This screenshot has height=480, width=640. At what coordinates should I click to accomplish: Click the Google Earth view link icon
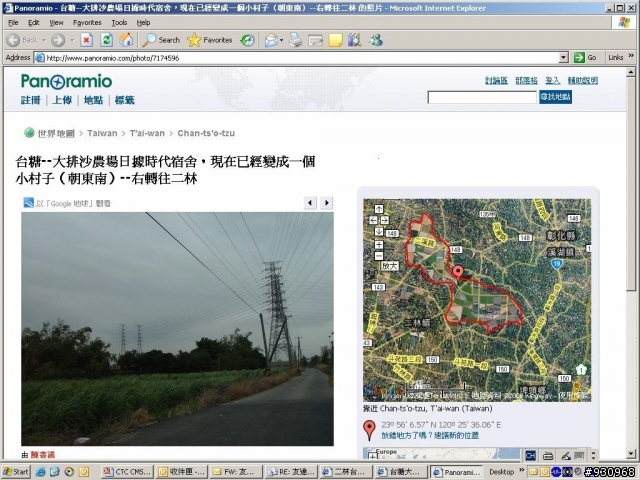[29, 202]
